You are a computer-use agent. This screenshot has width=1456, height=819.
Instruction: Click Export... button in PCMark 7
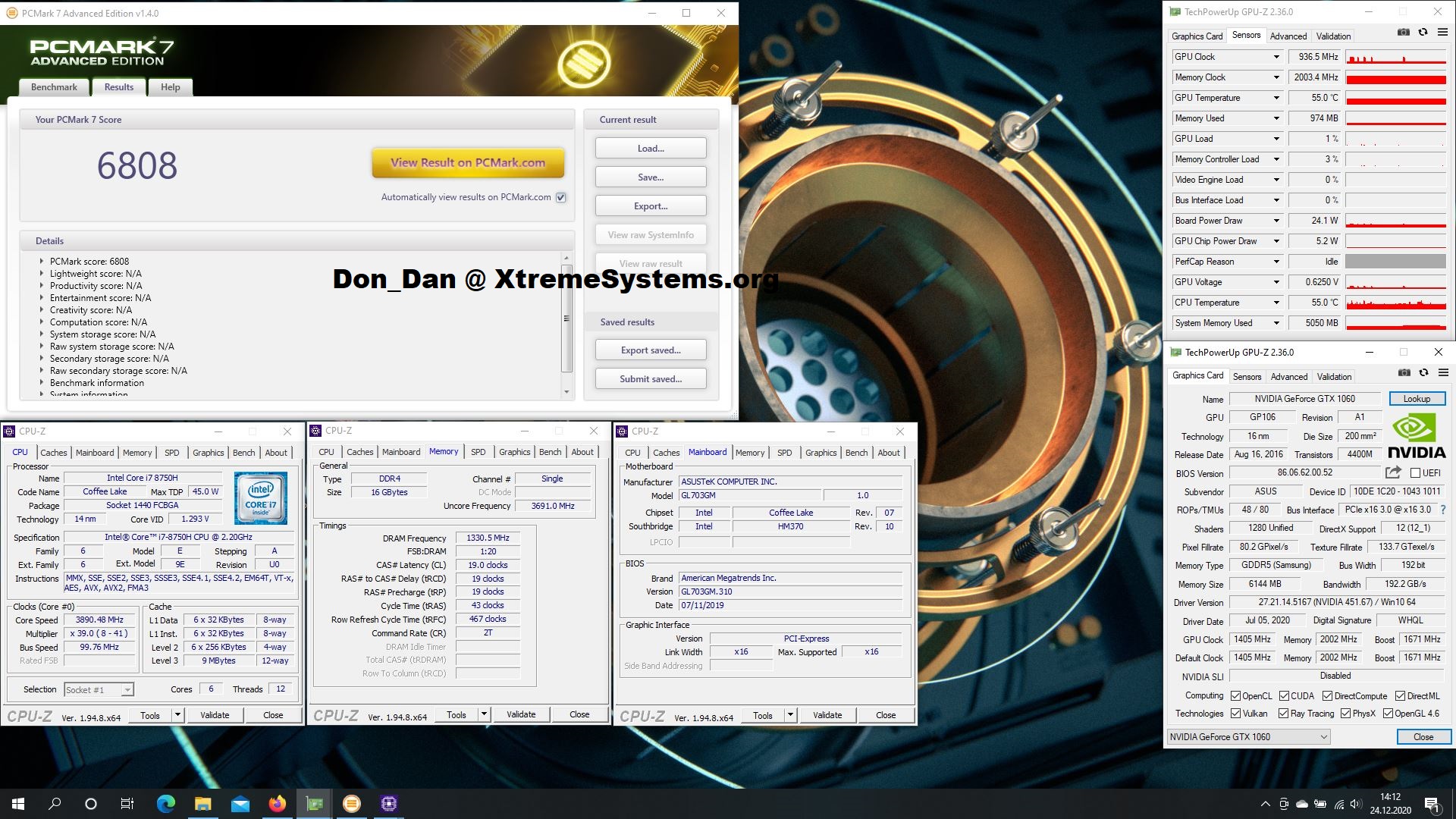coord(651,206)
